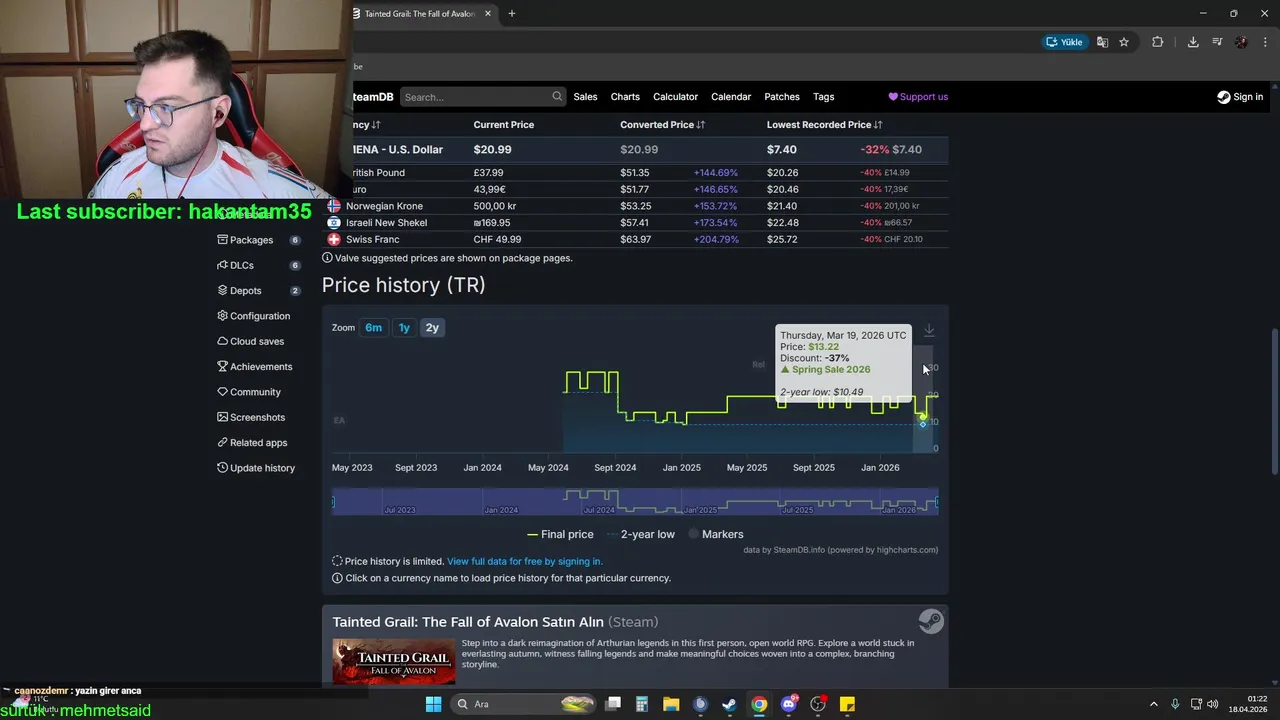Click the left handle of chart navigator
The height and width of the screenshot is (720, 1280).
(x=333, y=501)
